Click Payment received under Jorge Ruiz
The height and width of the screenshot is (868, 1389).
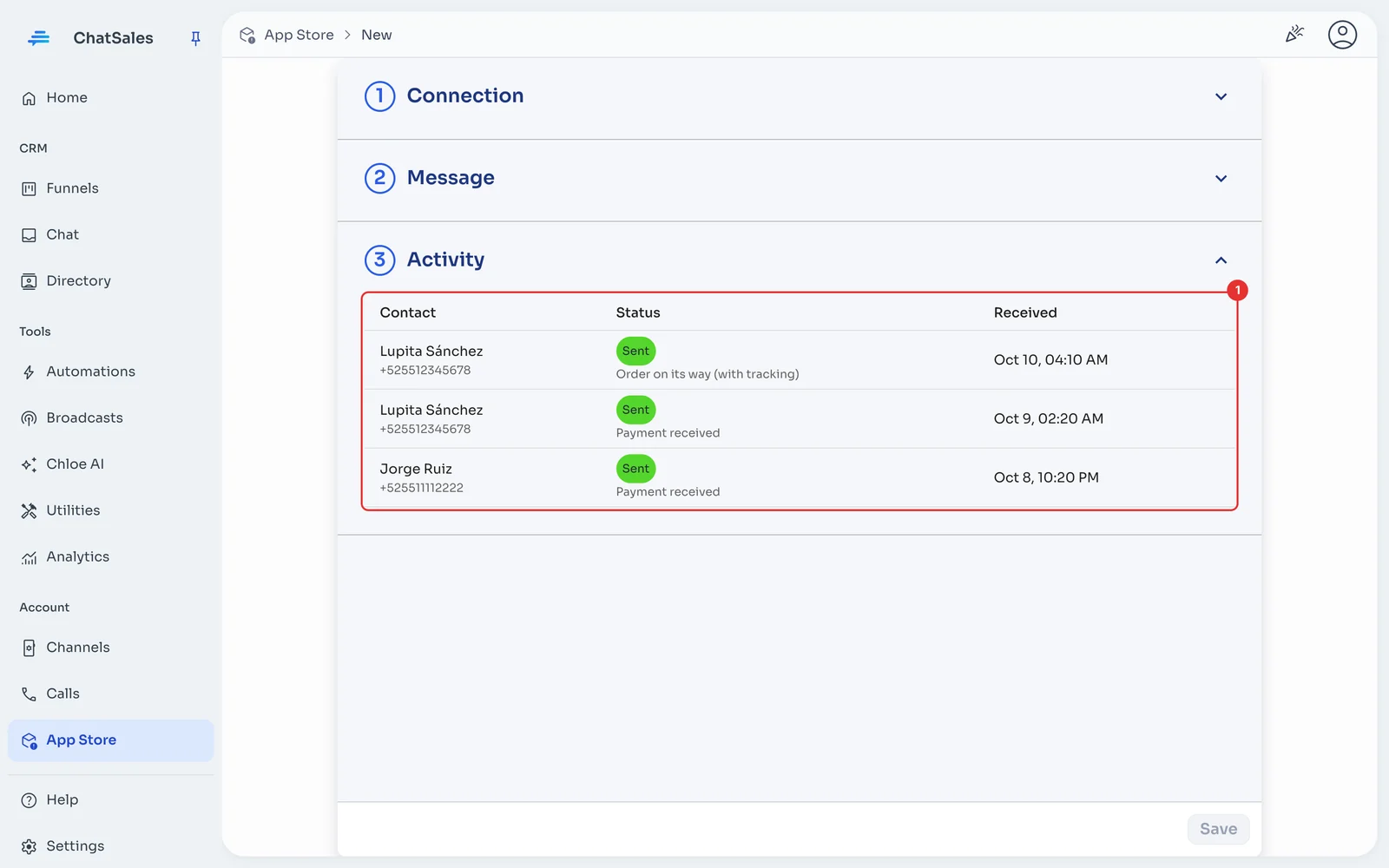pyautogui.click(x=668, y=492)
